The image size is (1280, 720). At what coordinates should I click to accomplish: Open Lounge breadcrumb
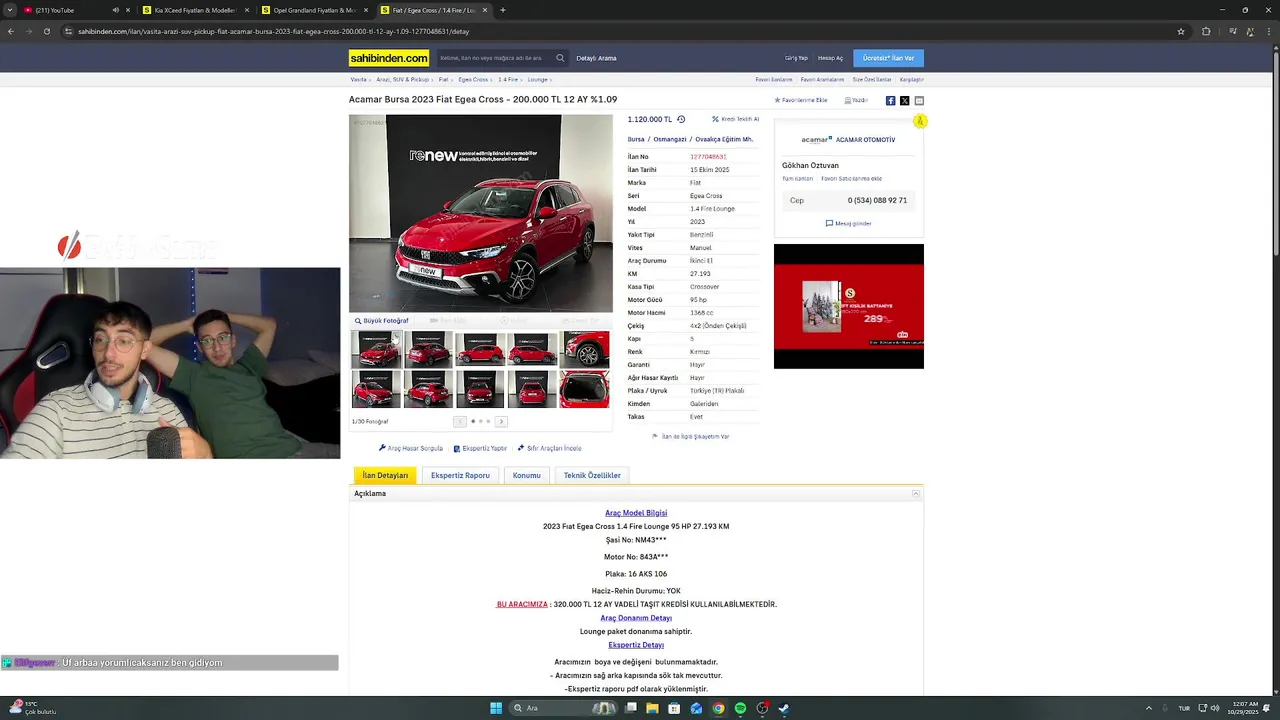click(538, 79)
